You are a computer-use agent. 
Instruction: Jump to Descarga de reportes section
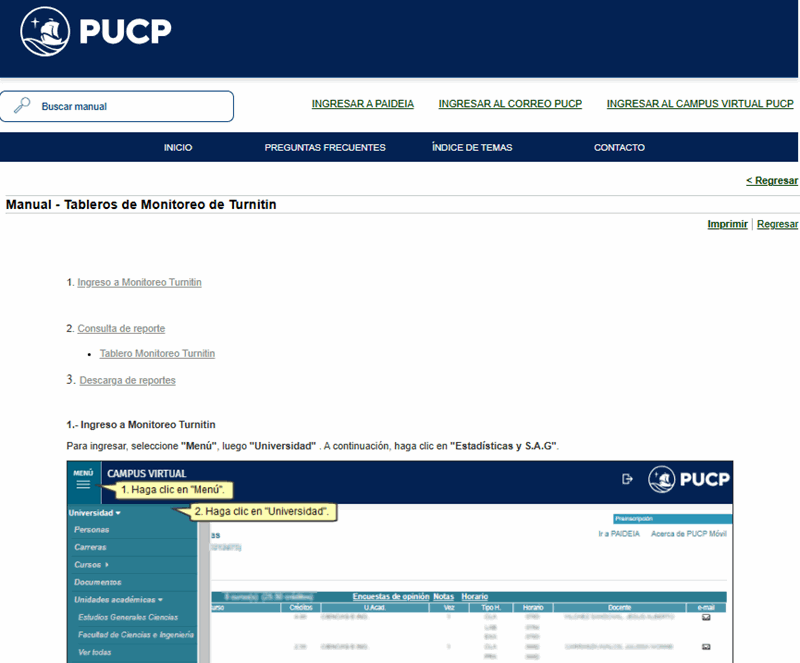click(x=127, y=380)
